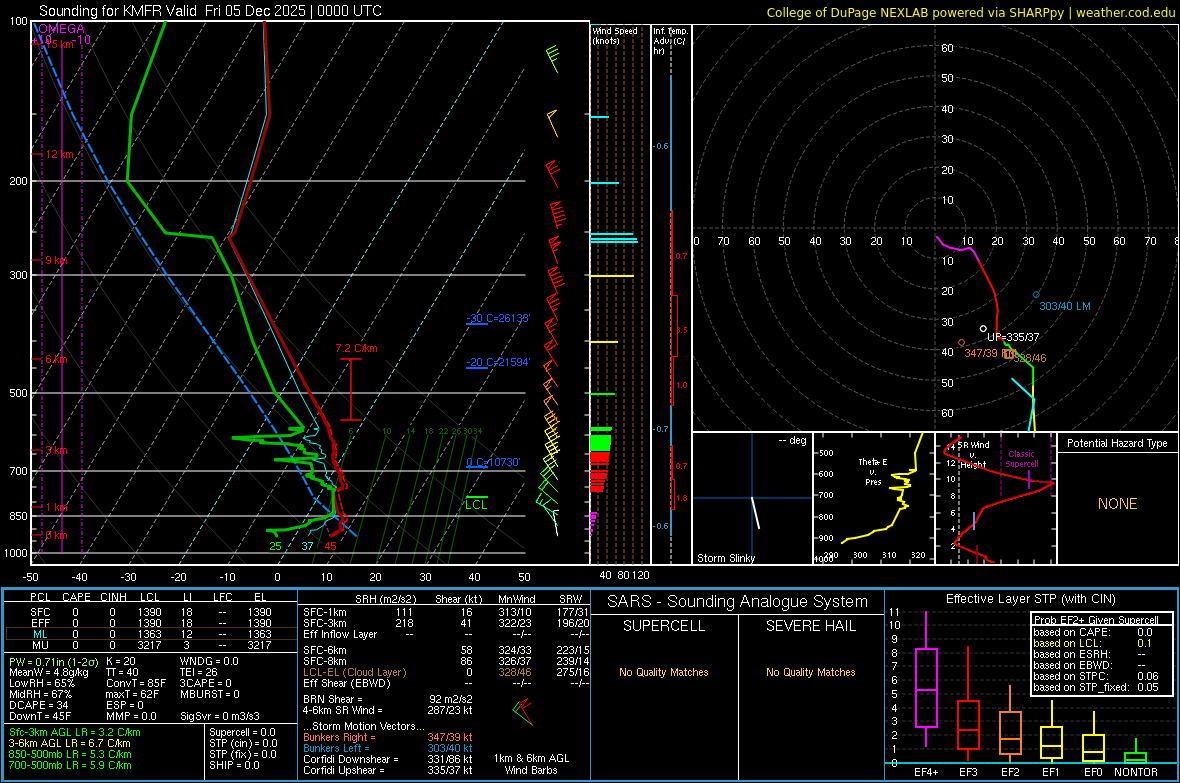This screenshot has width=1180, height=783.
Task: Click the '-30 C=26133' height label
Action: pyautogui.click(x=498, y=318)
